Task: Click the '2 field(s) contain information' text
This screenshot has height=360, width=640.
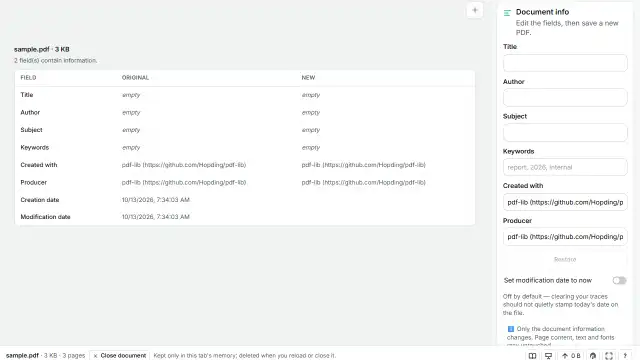Action: click(x=56, y=60)
